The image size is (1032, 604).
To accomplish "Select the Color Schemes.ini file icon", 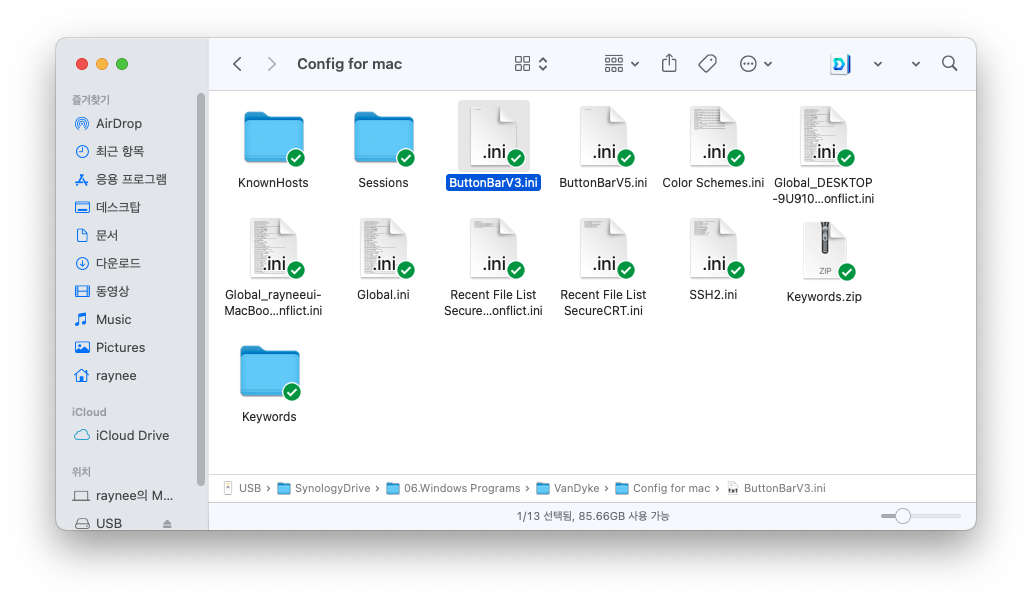I will 713,136.
